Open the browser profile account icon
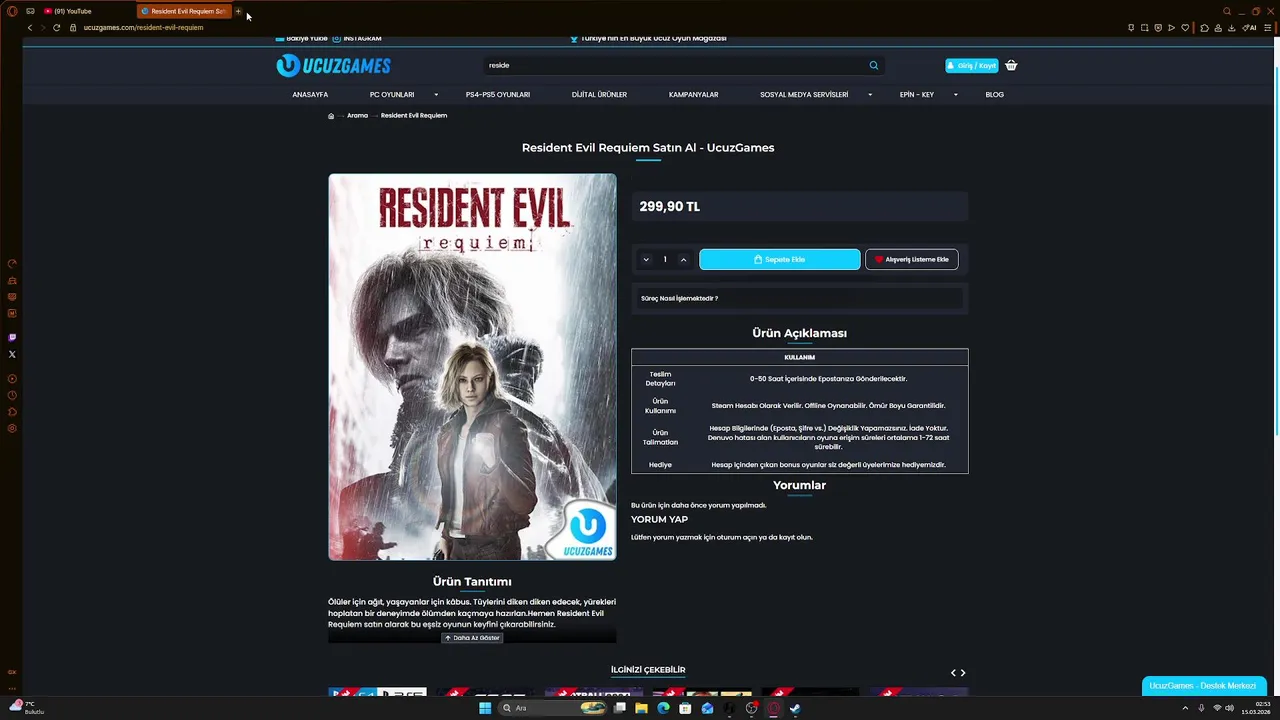1280x720 pixels. tap(1218, 28)
